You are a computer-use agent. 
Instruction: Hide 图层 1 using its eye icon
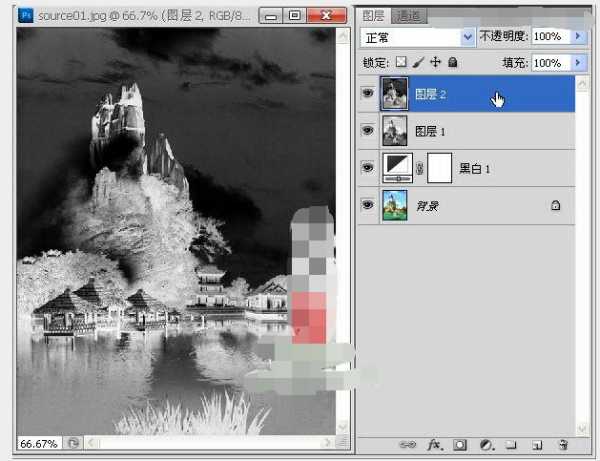click(367, 130)
